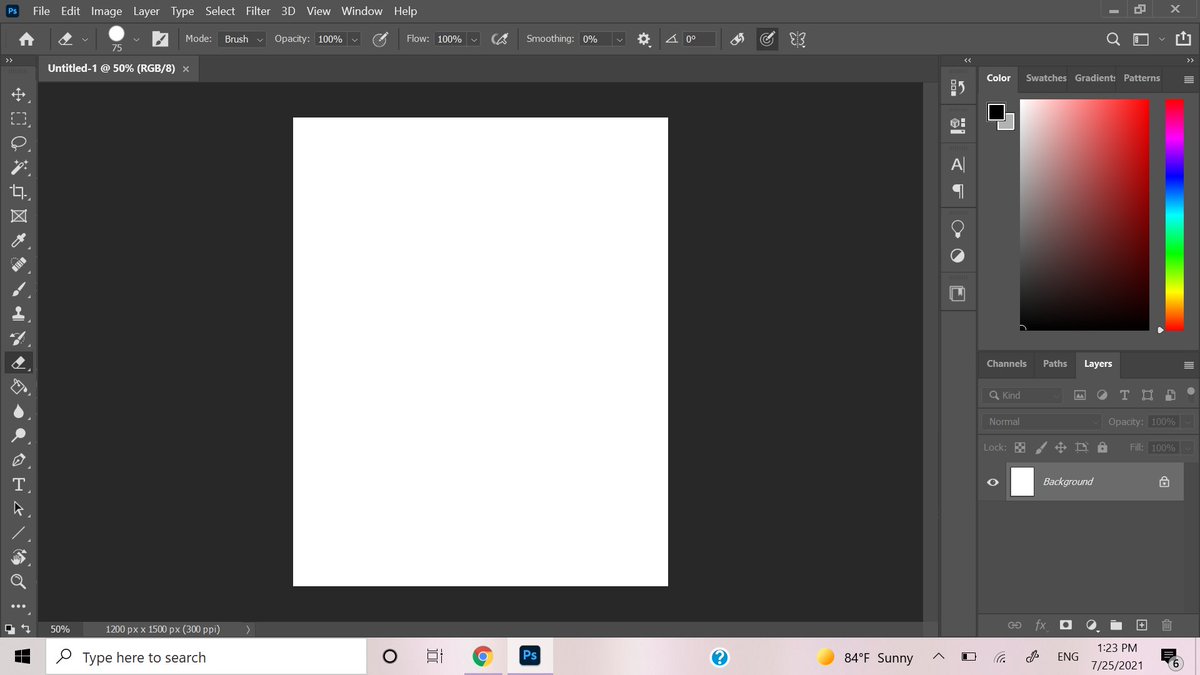Select the Brush tool in the toolbox

tap(18, 290)
